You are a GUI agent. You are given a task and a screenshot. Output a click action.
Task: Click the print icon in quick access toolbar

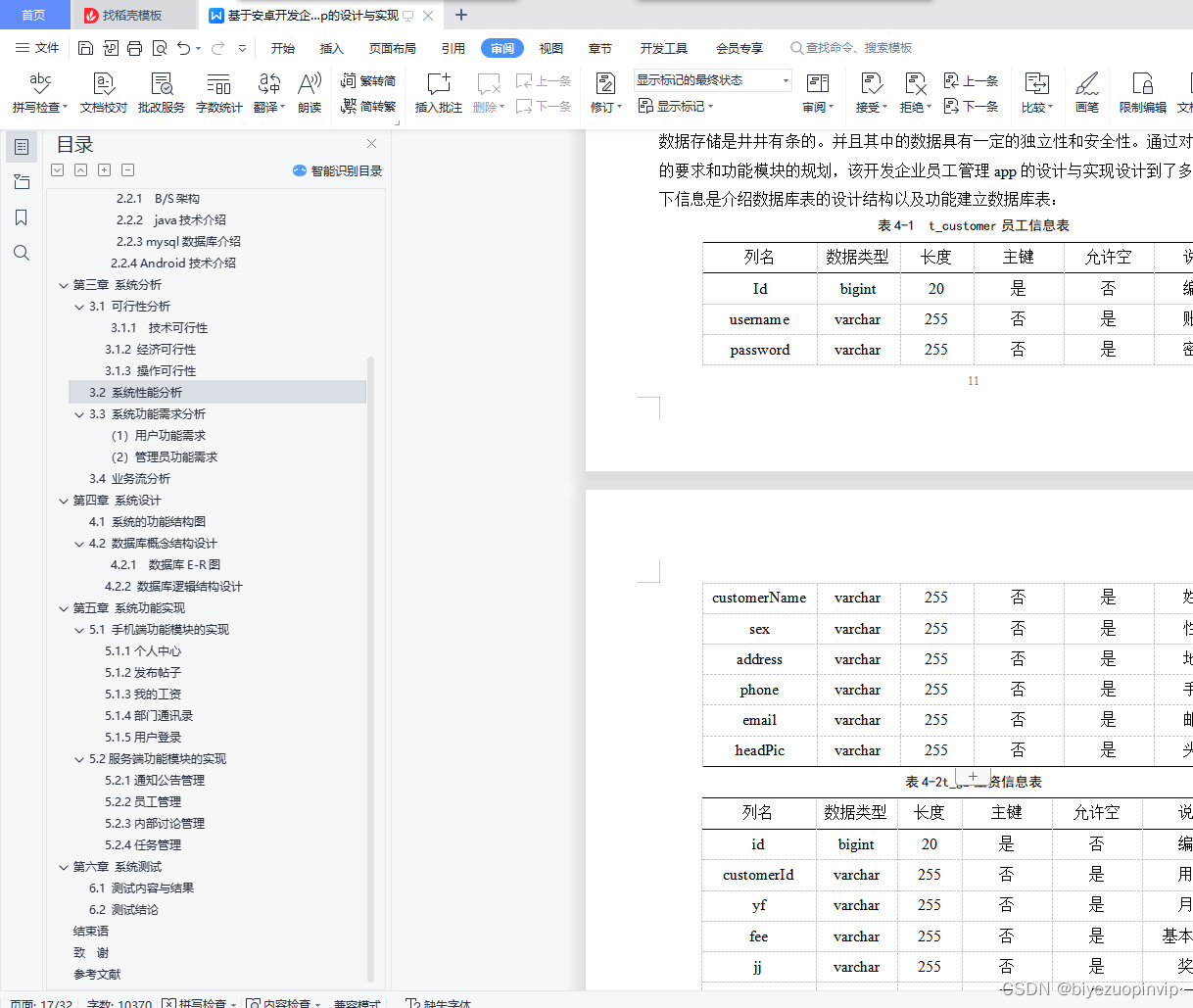[134, 48]
